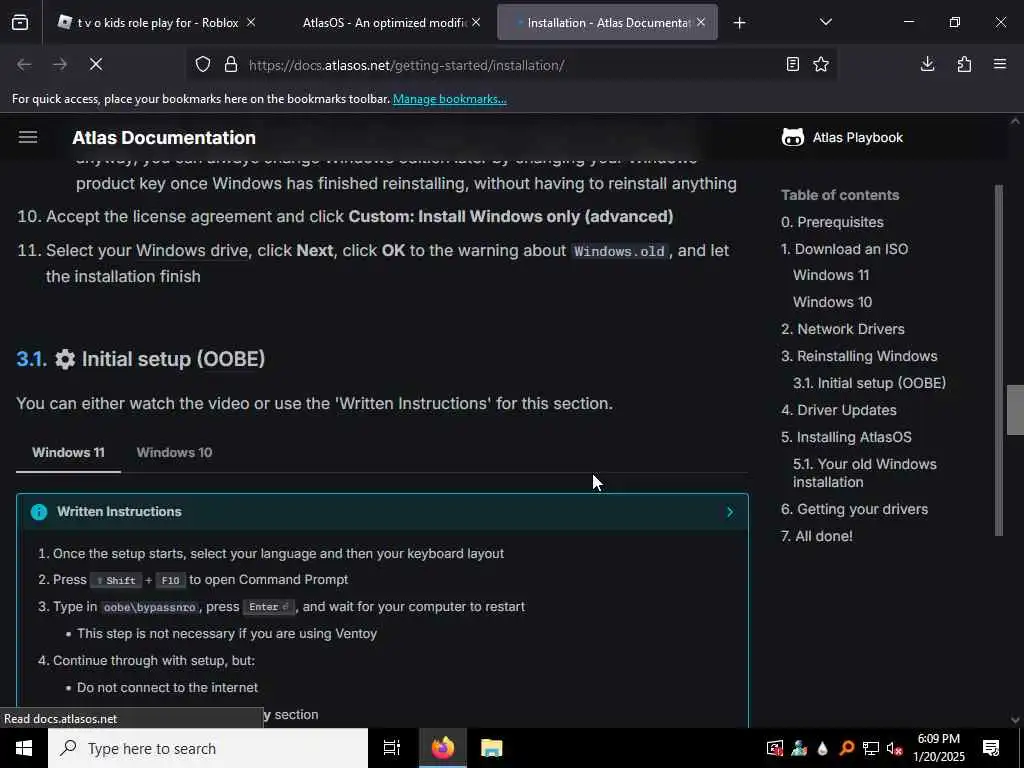The width and height of the screenshot is (1024, 768).
Task: Click the Atlas Documentation title
Action: click(164, 138)
